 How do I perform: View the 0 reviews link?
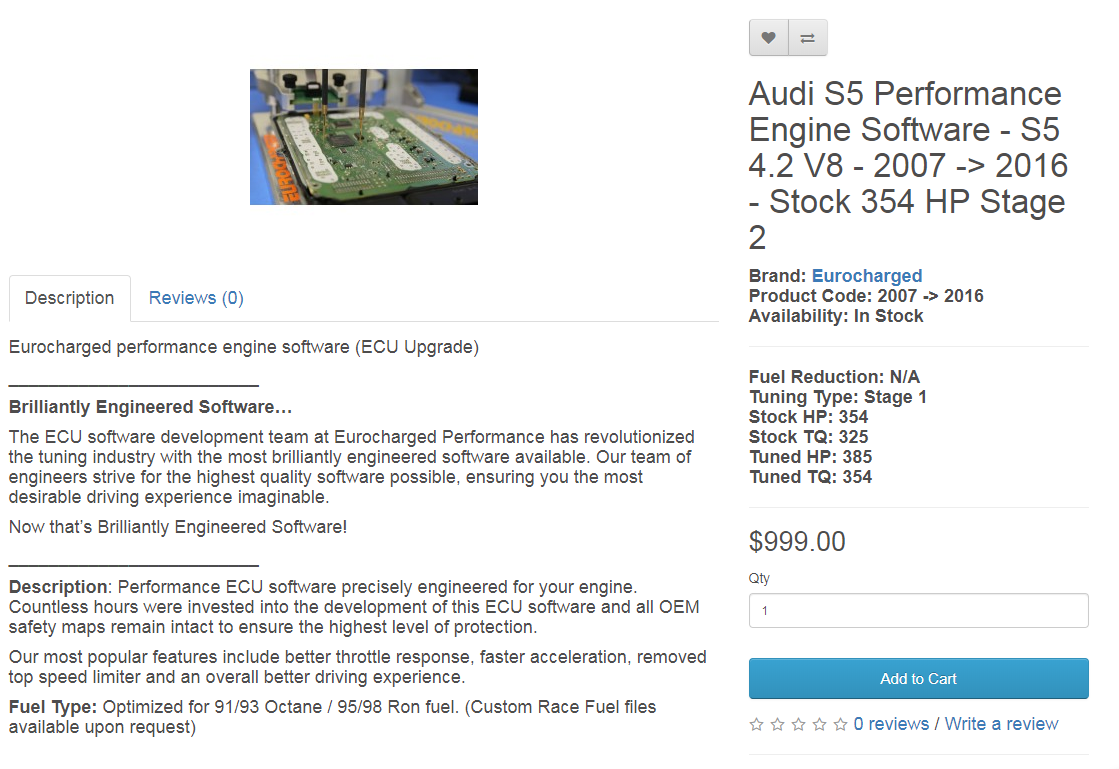[x=891, y=723]
